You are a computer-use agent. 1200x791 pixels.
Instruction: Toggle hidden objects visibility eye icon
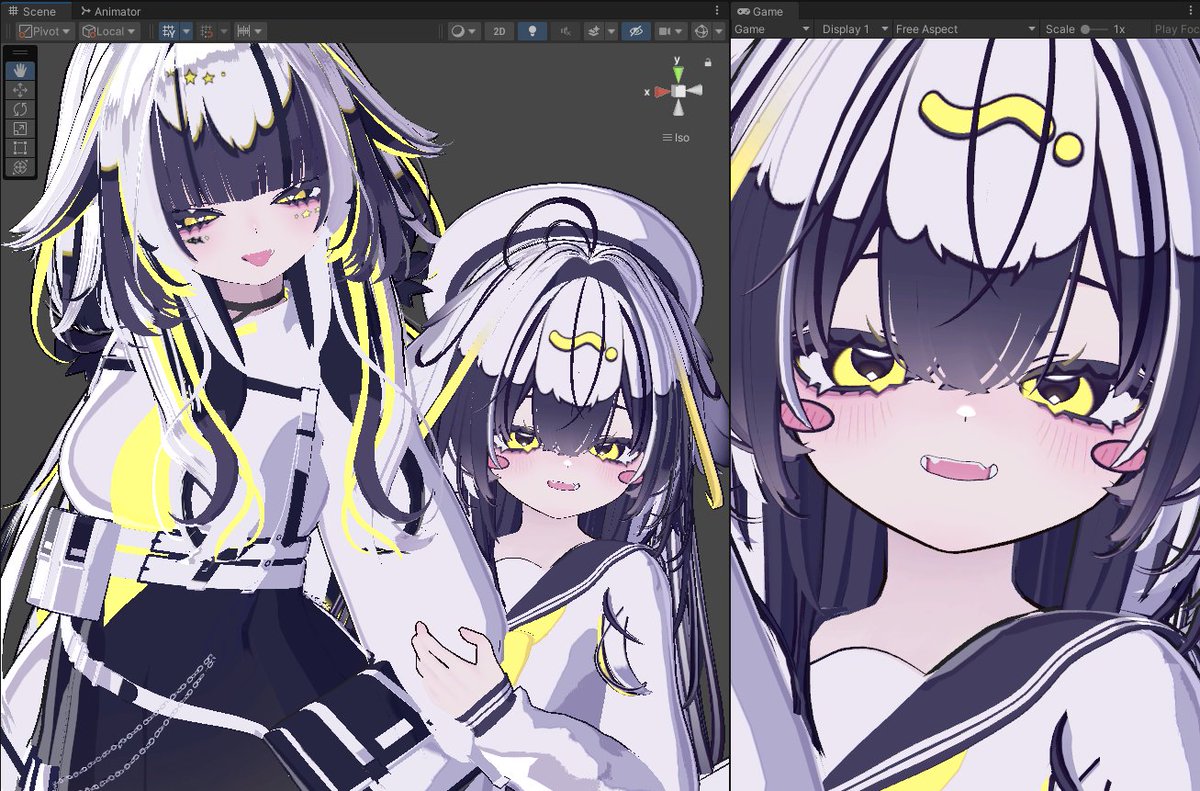click(x=634, y=31)
